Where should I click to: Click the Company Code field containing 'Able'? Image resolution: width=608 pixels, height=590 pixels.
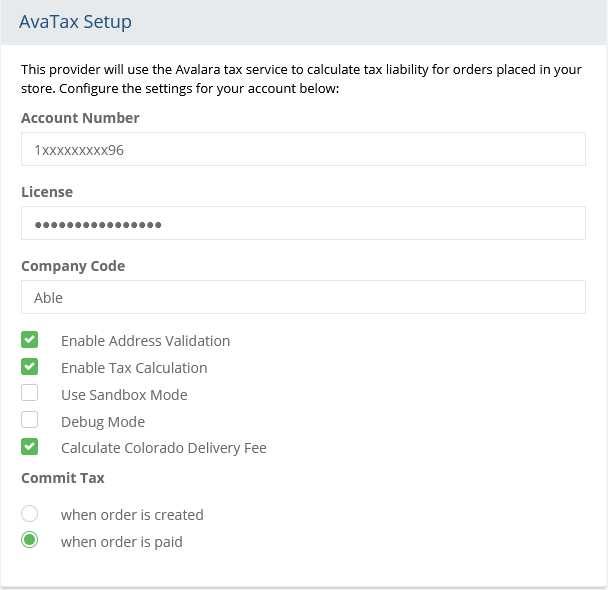303,297
